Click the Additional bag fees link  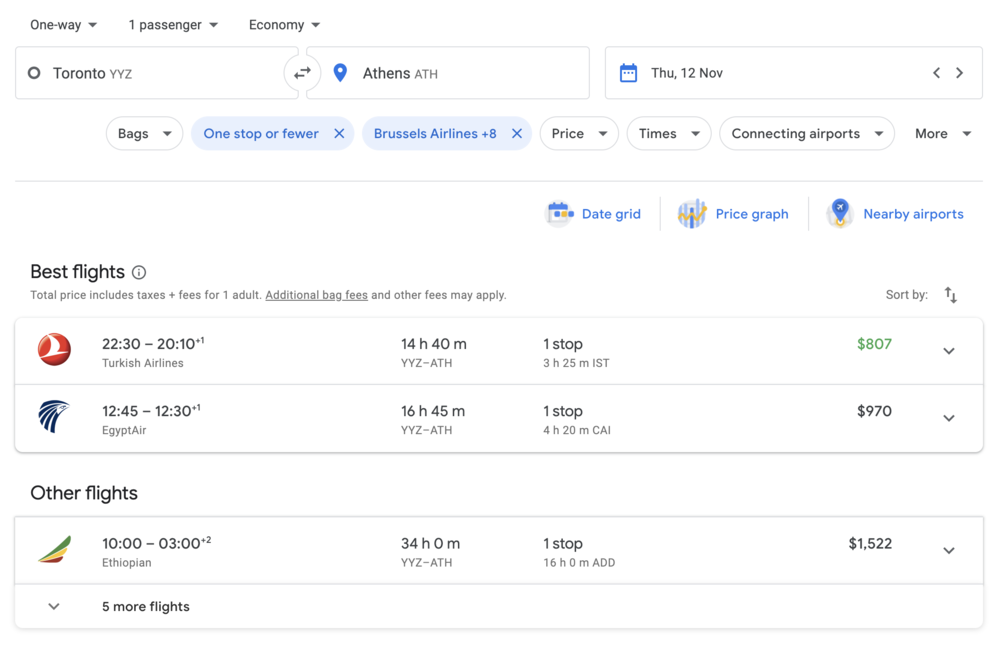[316, 295]
